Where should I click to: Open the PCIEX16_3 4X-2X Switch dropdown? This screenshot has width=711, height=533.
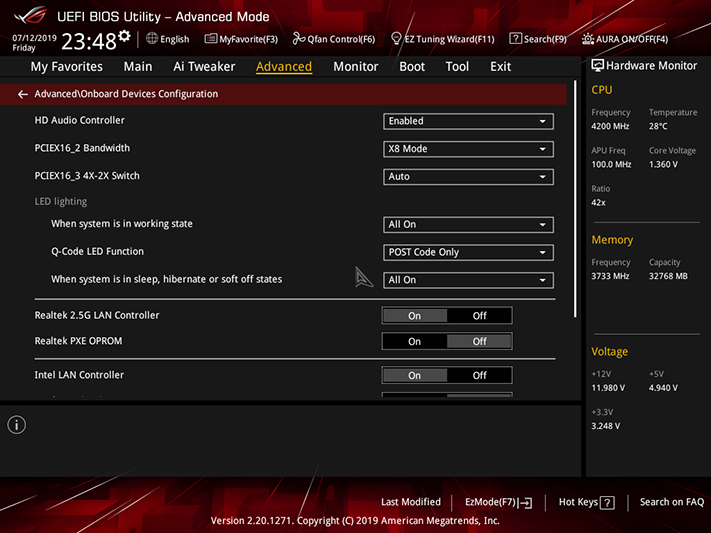(468, 176)
